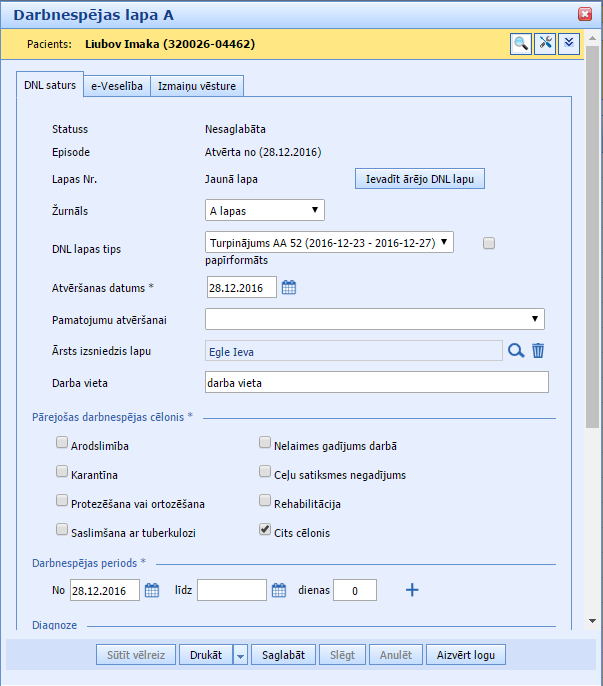Viewport: 603px width, 686px height.
Task: Enable the Arodslimība checkbox
Action: tap(62, 443)
